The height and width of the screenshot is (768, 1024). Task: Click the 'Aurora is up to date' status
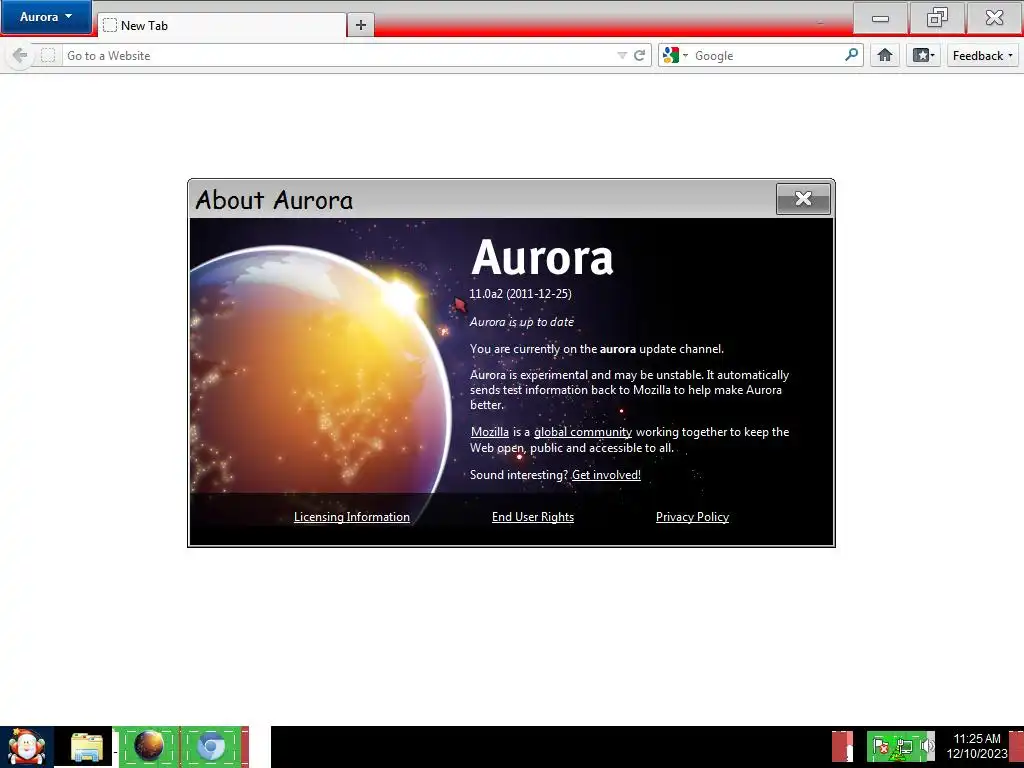[522, 321]
